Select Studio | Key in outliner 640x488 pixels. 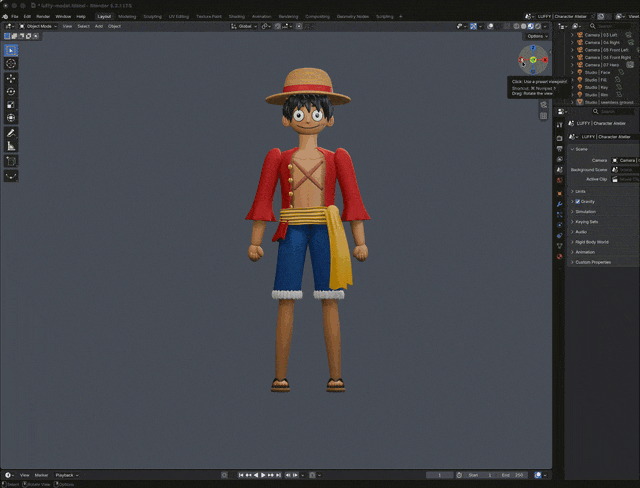596,87
